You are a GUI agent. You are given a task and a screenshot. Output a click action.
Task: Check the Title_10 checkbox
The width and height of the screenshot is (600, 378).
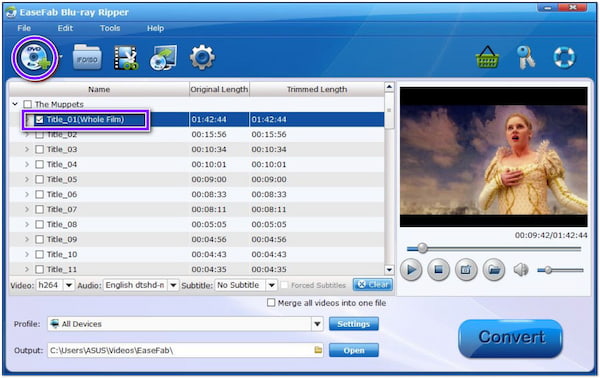39,254
